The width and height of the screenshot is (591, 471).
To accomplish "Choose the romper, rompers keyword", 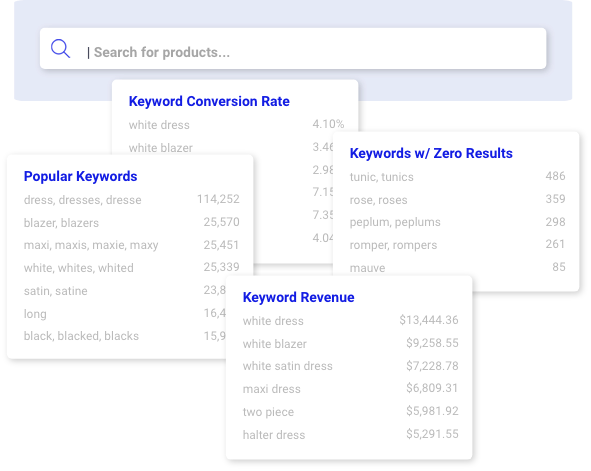I will 393,245.
